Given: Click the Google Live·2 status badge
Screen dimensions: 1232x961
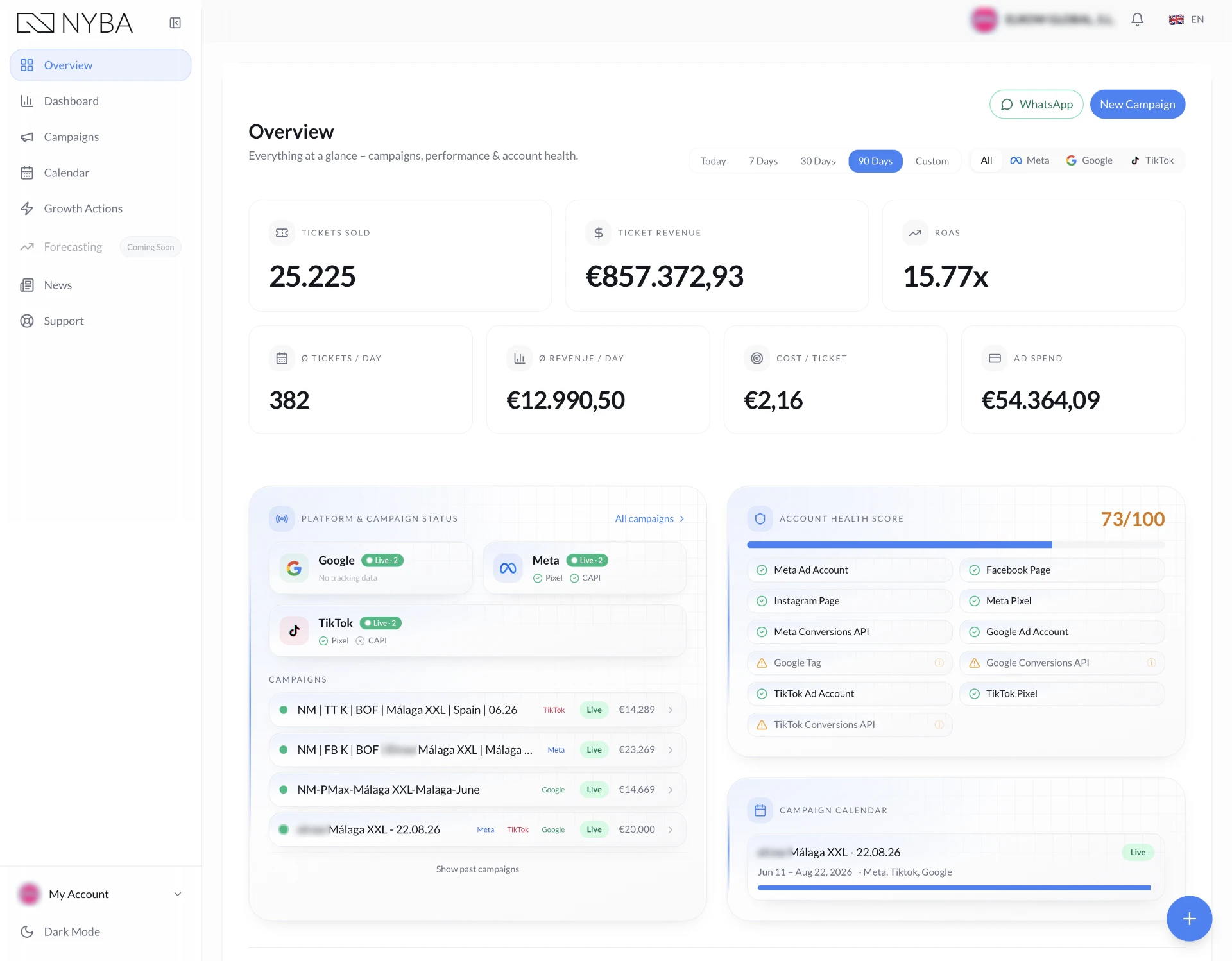Looking at the screenshot, I should 382,561.
